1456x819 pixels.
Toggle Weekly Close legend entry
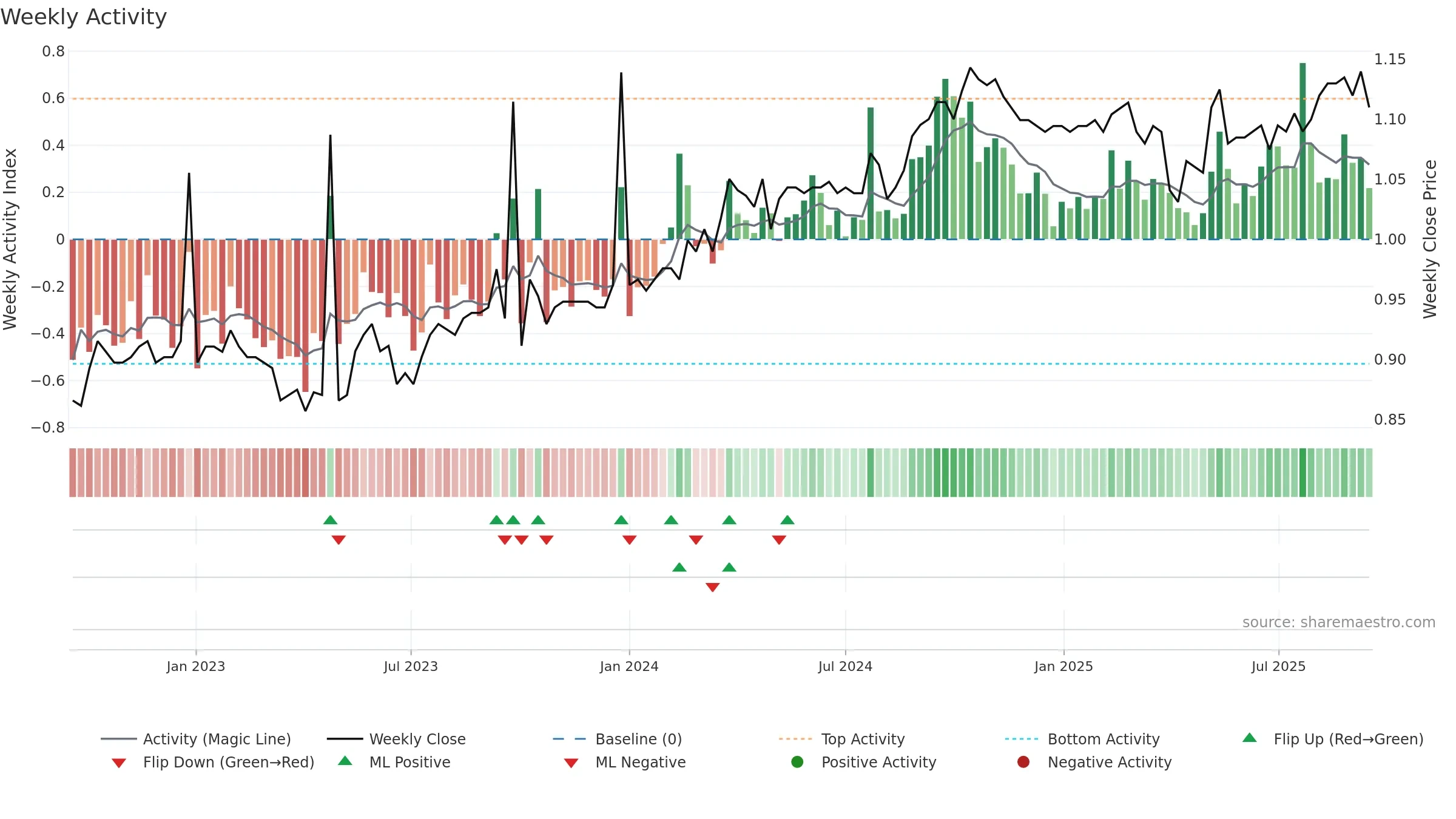(396, 739)
